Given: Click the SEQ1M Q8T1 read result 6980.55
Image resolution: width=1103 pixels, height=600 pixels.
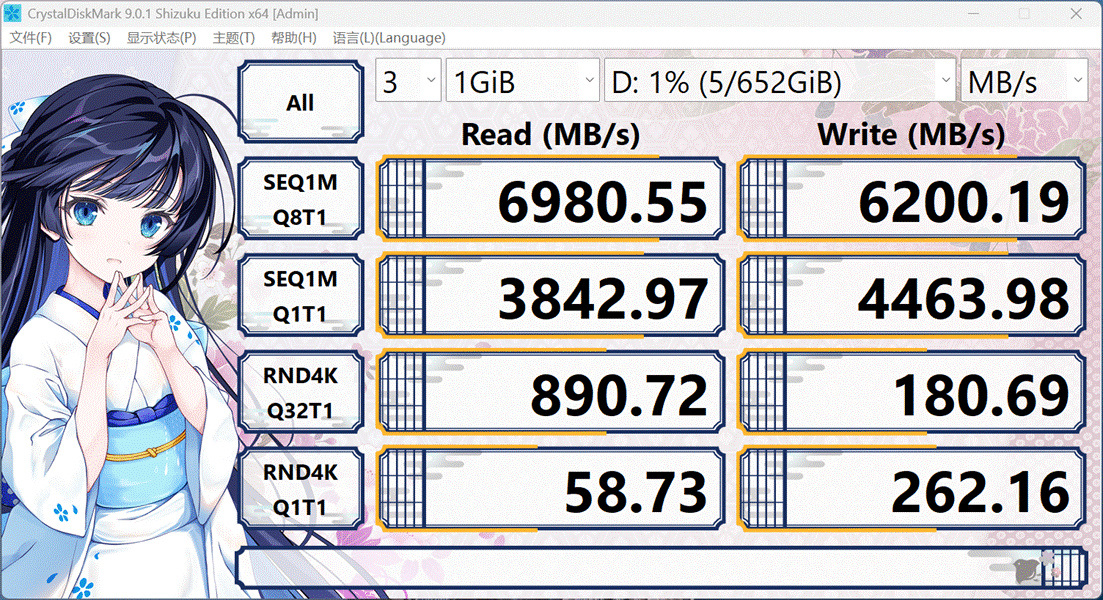Looking at the screenshot, I should 551,199.
